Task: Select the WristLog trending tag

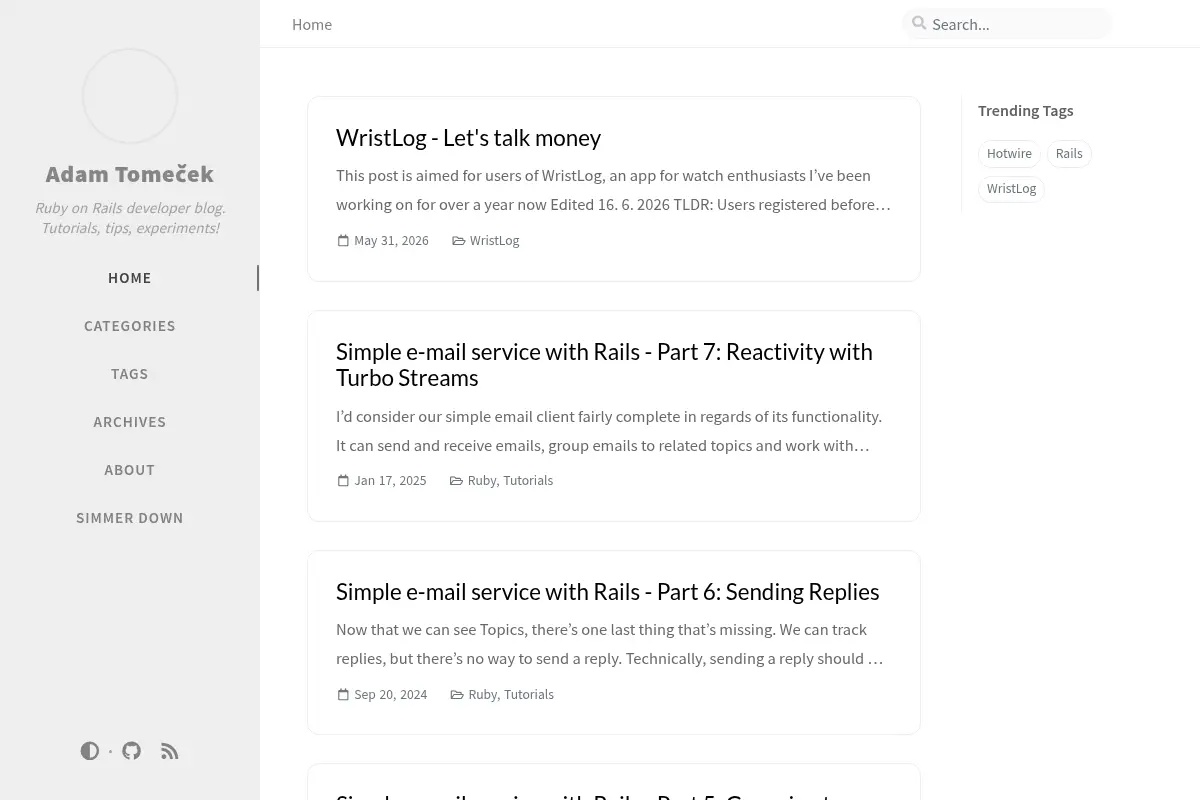Action: [x=1011, y=189]
